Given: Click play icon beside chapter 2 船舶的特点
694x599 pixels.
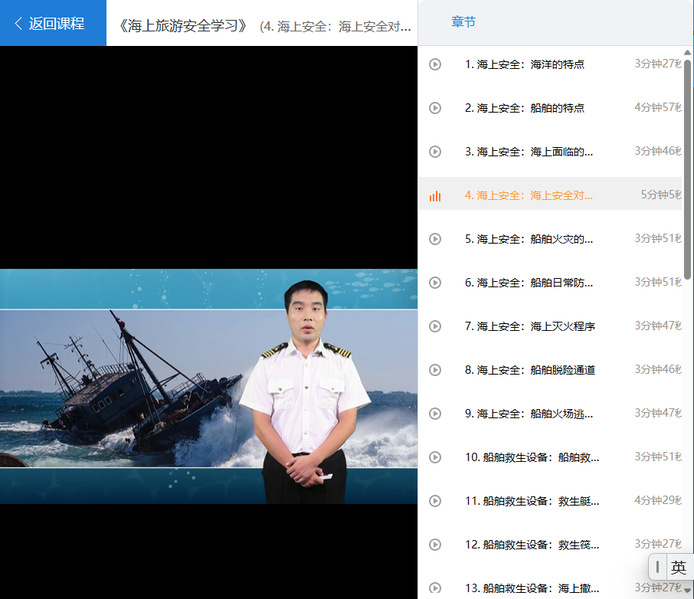Looking at the screenshot, I should [x=435, y=108].
